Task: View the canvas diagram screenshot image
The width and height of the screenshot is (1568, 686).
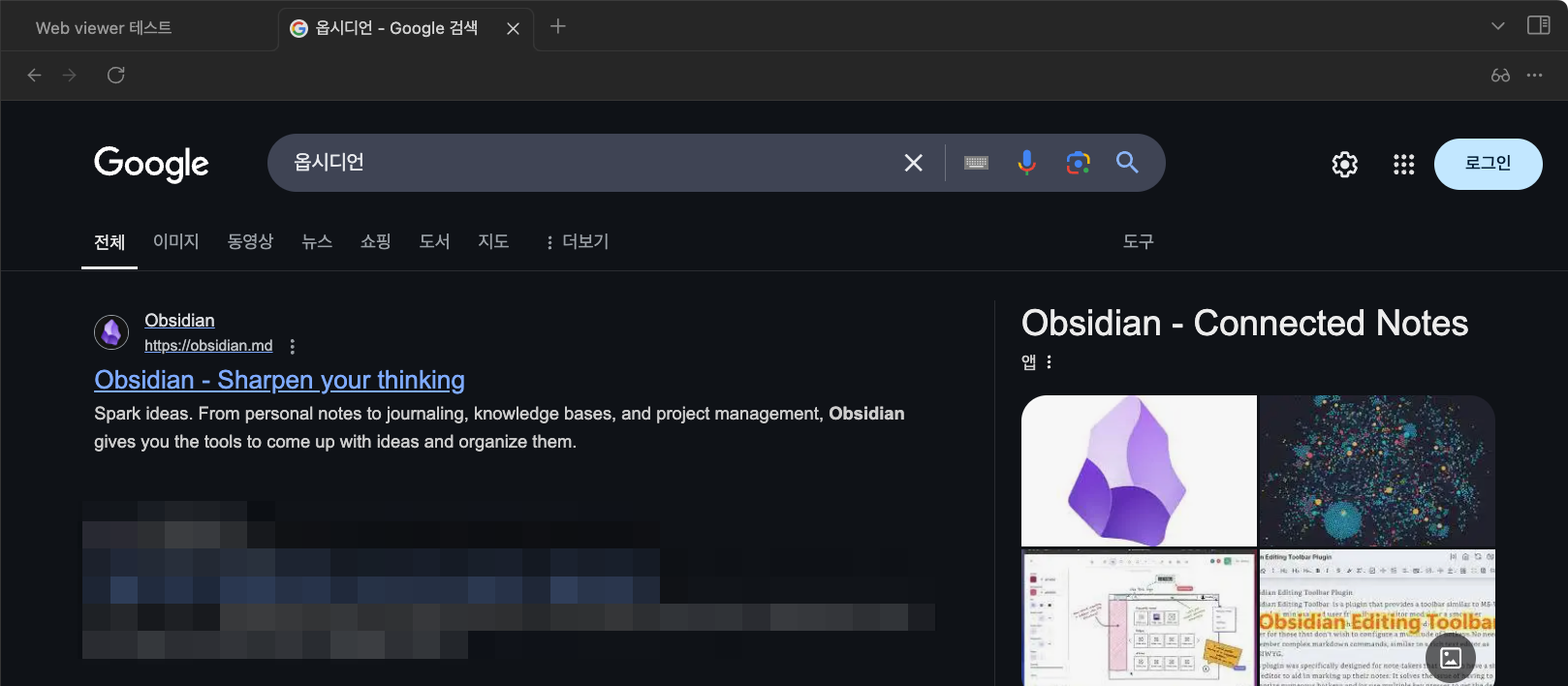Action: point(1139,617)
